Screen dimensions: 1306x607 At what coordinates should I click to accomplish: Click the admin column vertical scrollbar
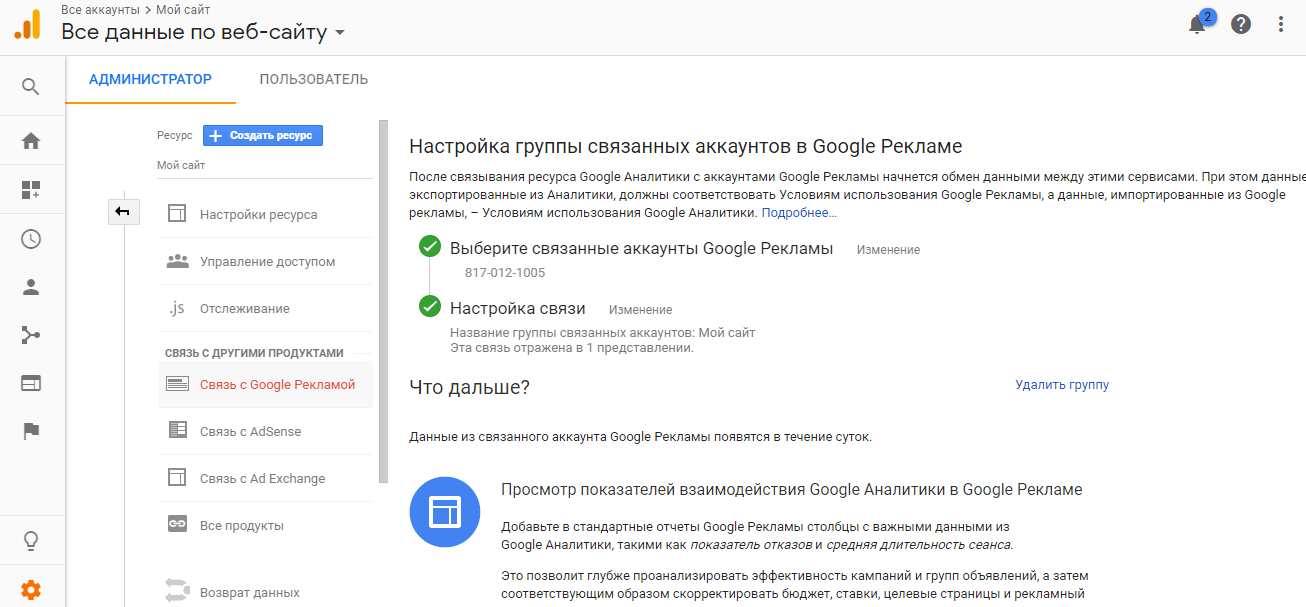(x=383, y=301)
